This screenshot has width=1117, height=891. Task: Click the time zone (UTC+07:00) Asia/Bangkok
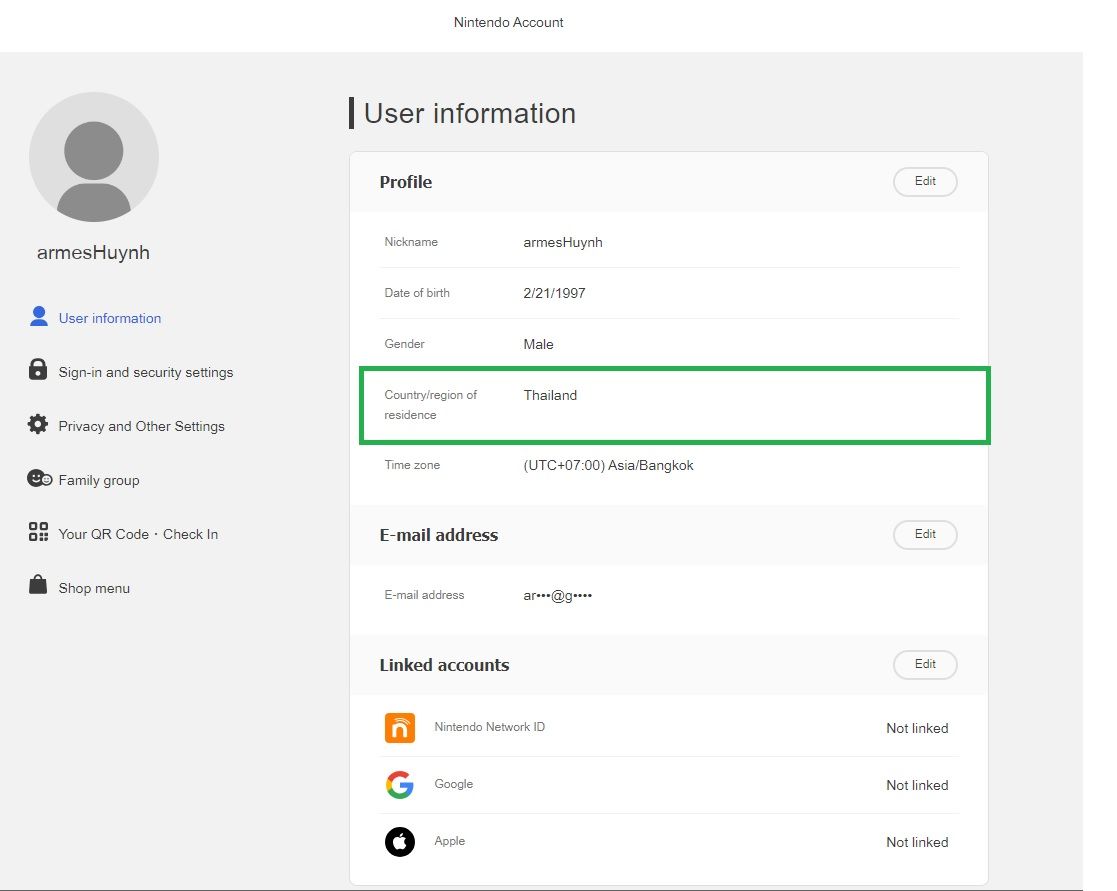(x=608, y=466)
